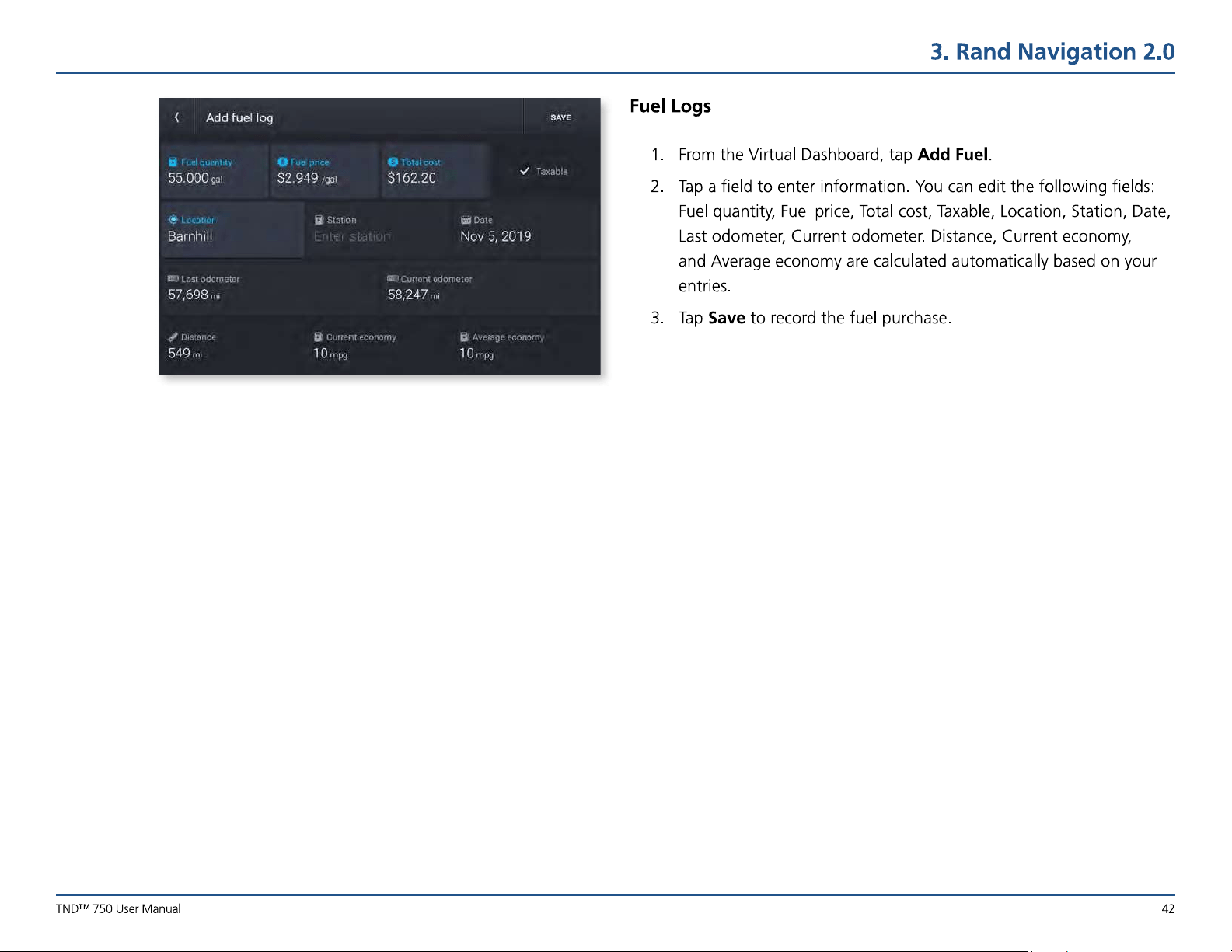Toggle the Taxable checkbox
Viewport: 1232px width, 952px height.
pyautogui.click(x=525, y=171)
